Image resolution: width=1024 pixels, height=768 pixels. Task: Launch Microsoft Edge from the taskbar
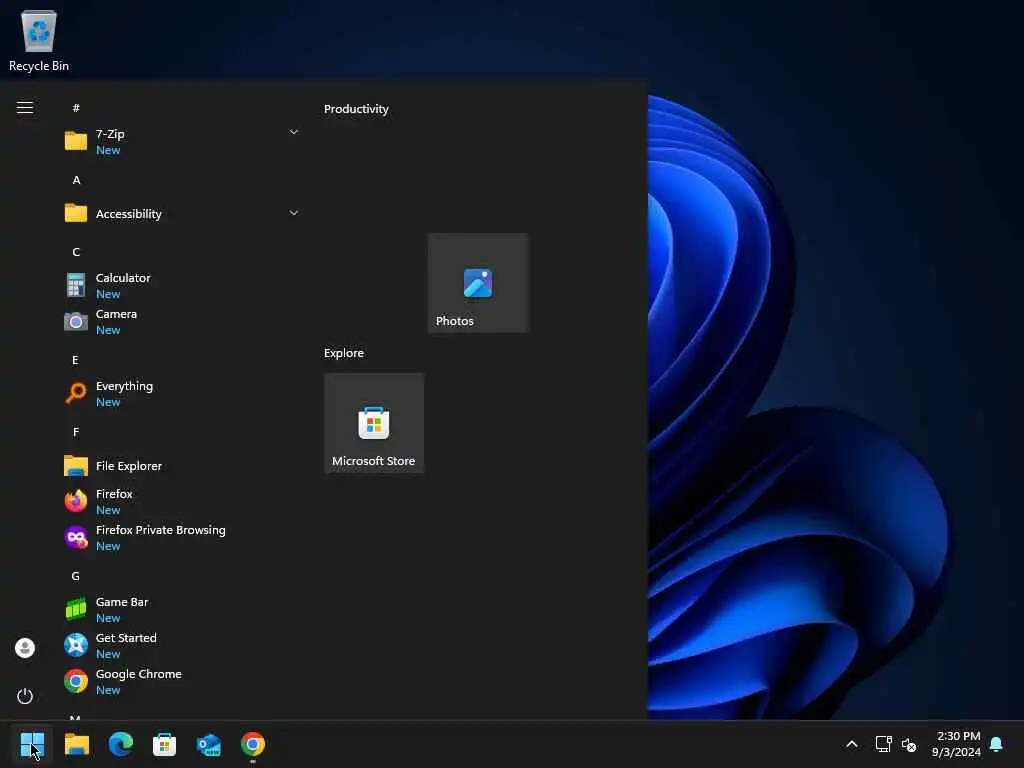pyautogui.click(x=121, y=744)
